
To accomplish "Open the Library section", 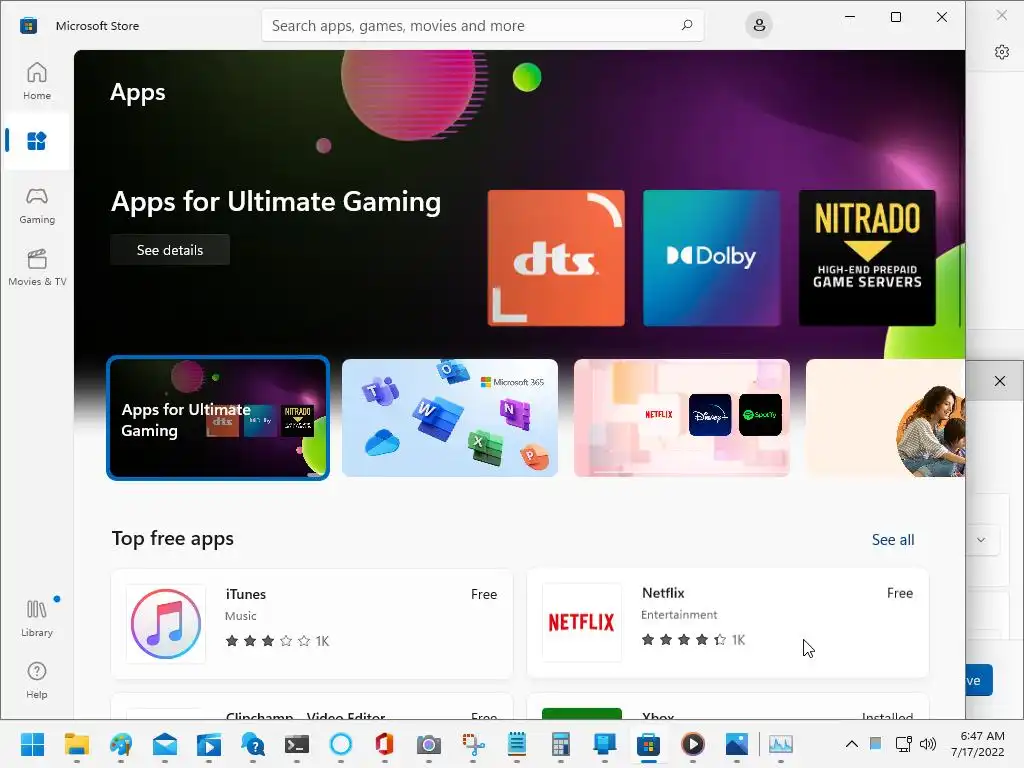I will [x=37, y=618].
